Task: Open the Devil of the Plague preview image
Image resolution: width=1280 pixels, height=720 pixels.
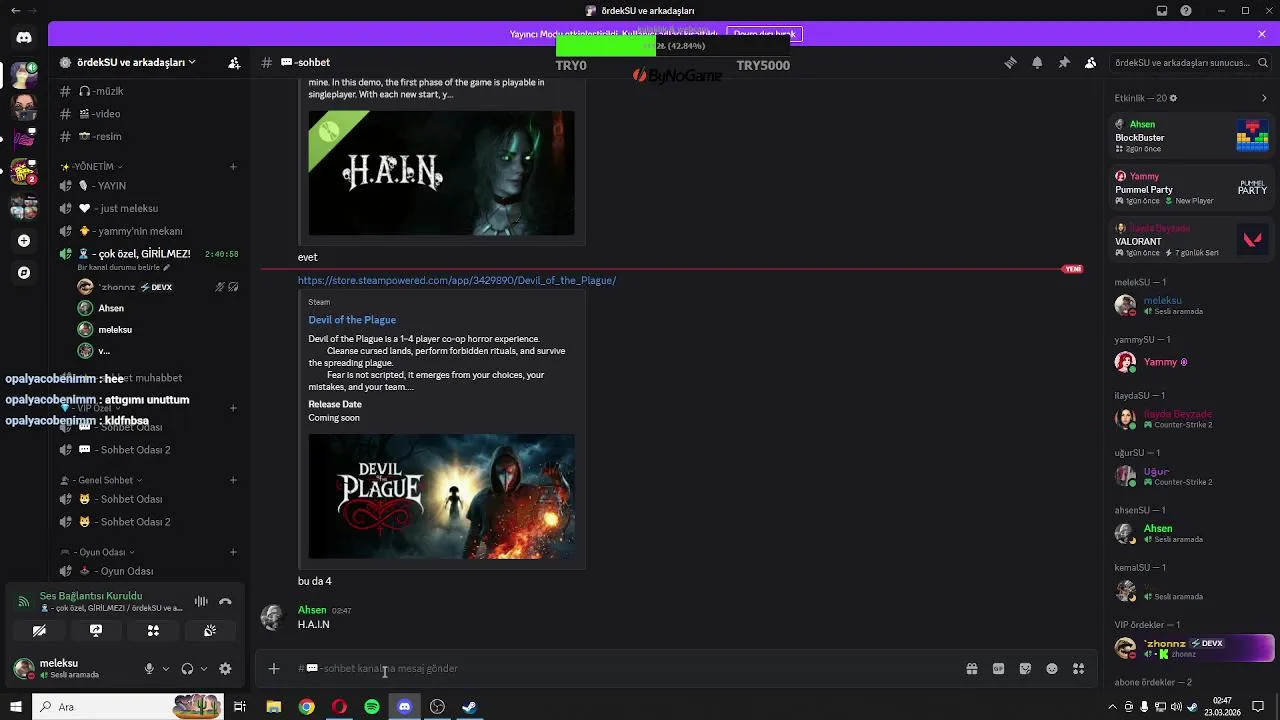Action: 441,496
